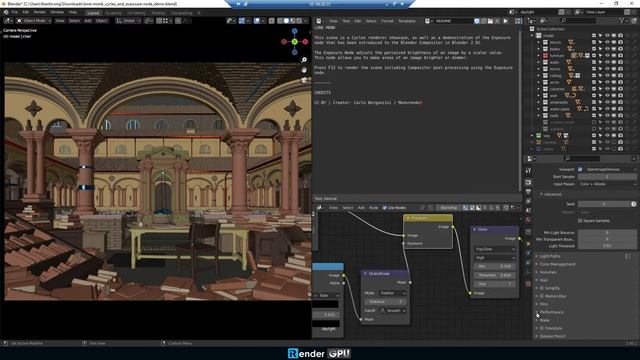
Task: Show color and alpha backdrop channel icon
Action: 465,208
